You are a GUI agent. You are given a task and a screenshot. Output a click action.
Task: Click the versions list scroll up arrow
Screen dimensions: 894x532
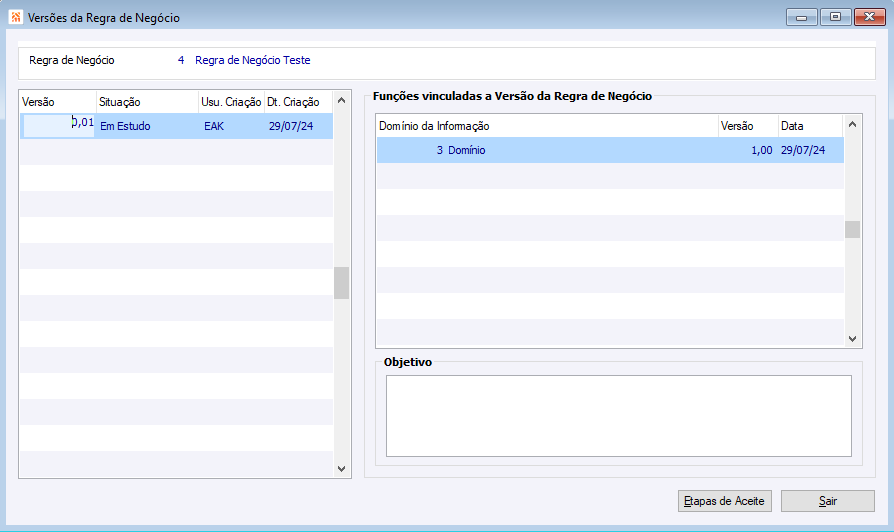click(342, 100)
